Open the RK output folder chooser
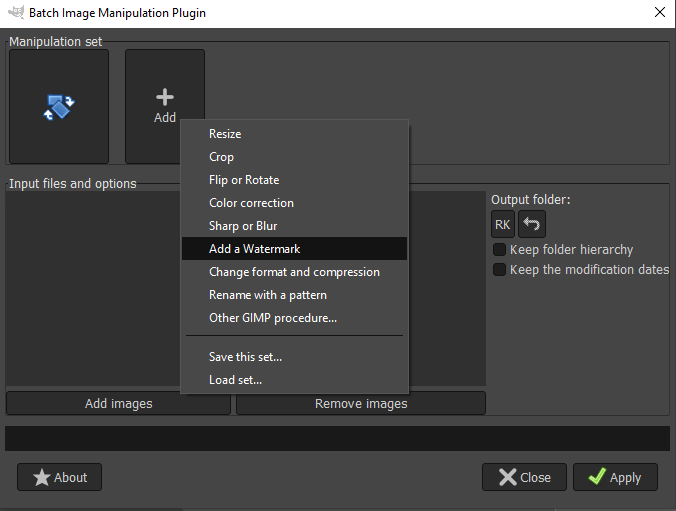 tap(502, 224)
